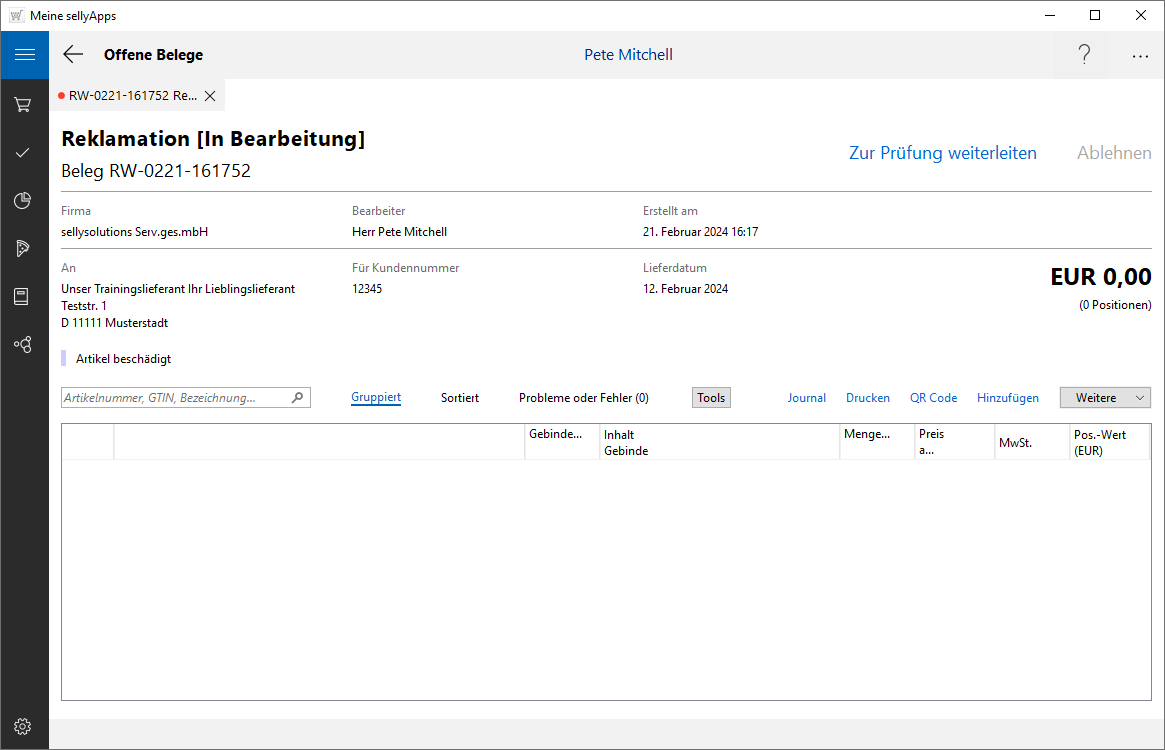
Task: Open the hamburger navigation menu
Action: pyautogui.click(x=24, y=55)
